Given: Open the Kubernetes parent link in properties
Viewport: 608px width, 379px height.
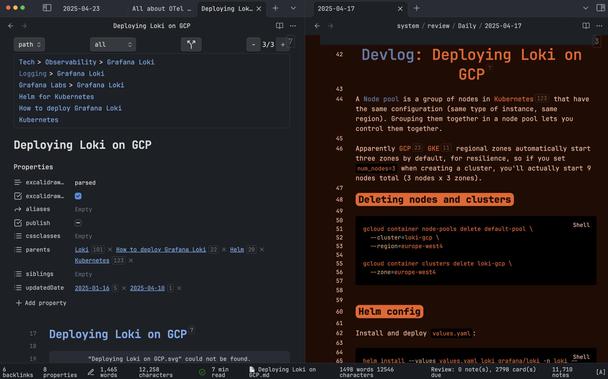Looking at the screenshot, I should coord(92,260).
